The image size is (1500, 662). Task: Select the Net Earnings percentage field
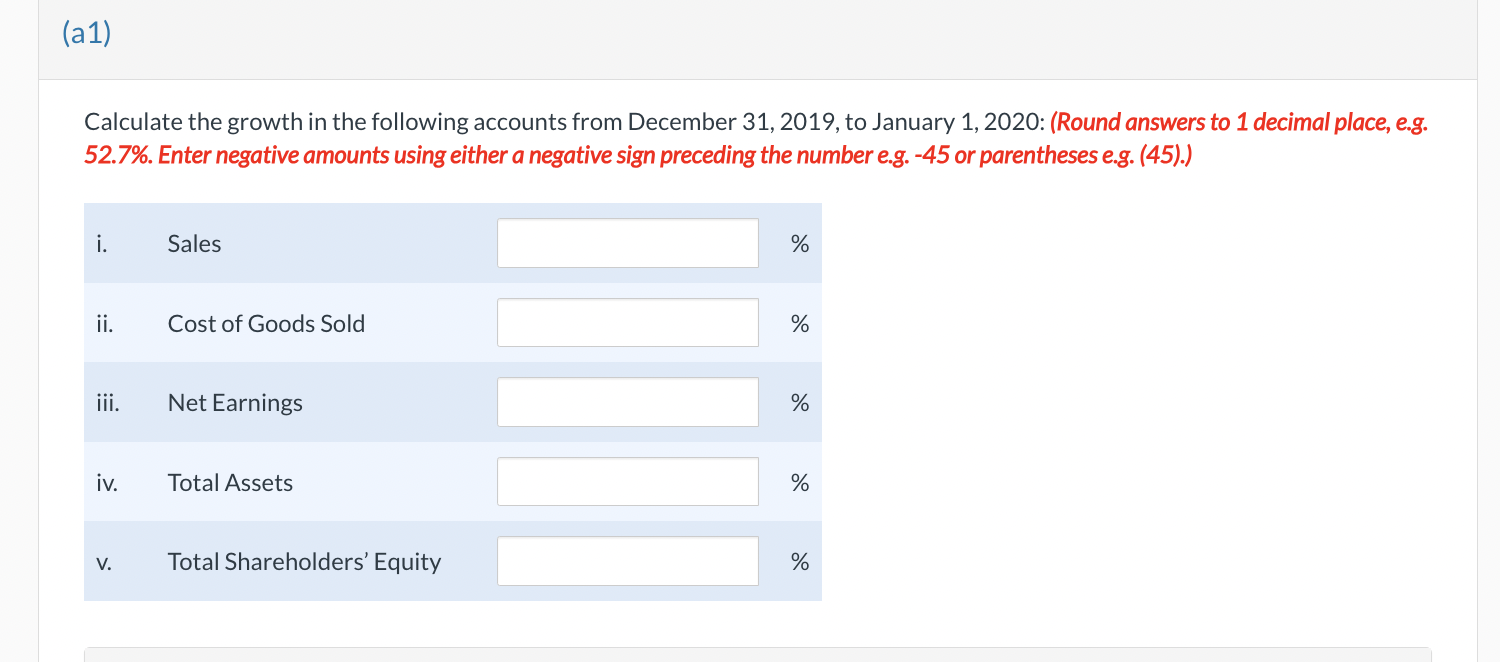tap(627, 402)
